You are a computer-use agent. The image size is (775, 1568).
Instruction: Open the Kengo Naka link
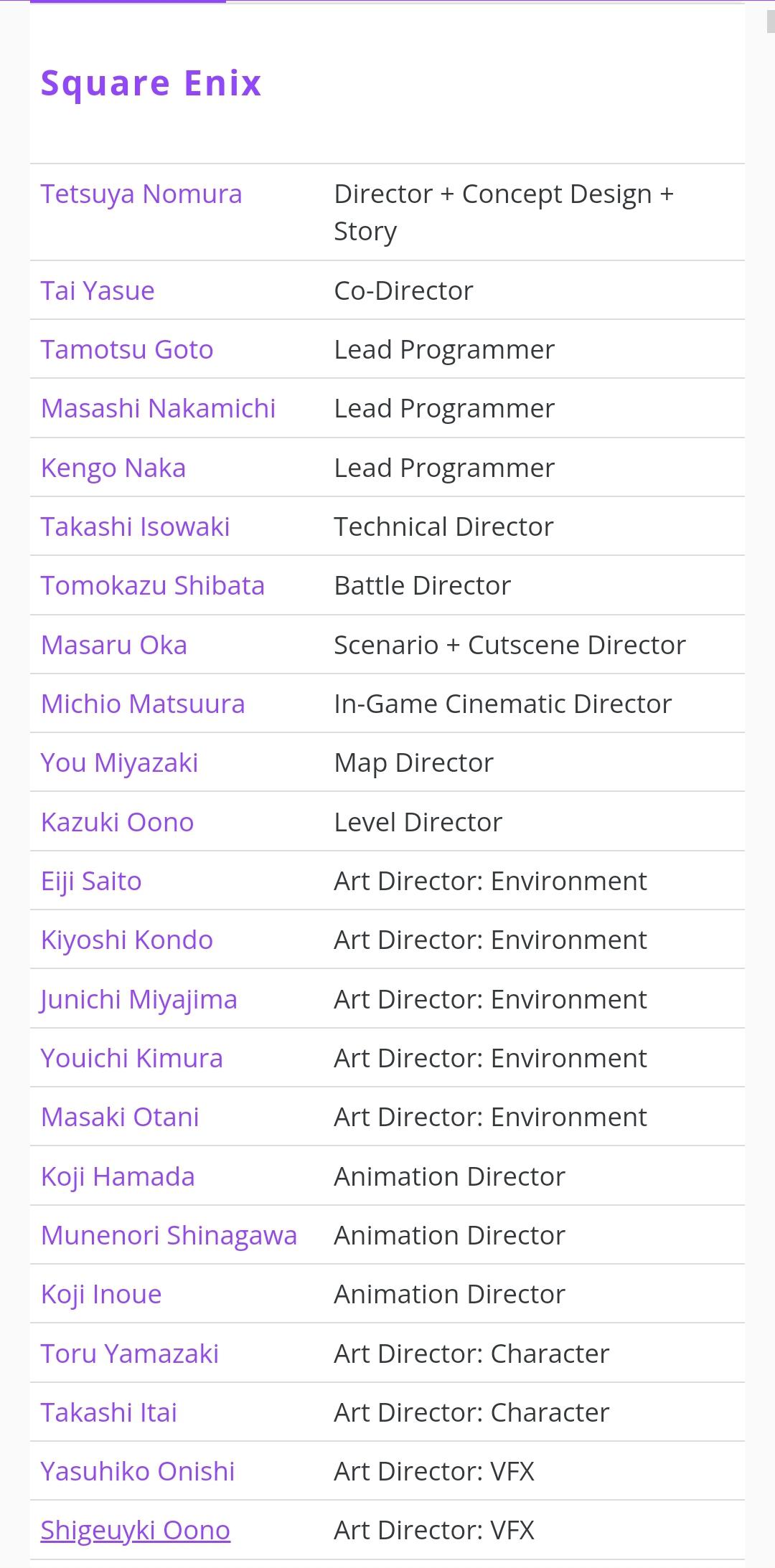113,468
